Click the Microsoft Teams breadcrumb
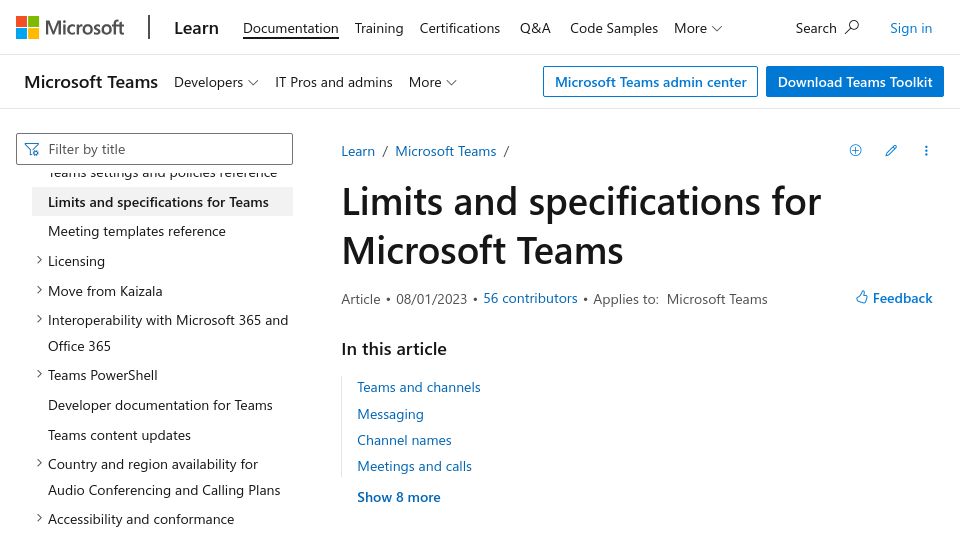Viewport: 960px width, 540px height. [446, 151]
